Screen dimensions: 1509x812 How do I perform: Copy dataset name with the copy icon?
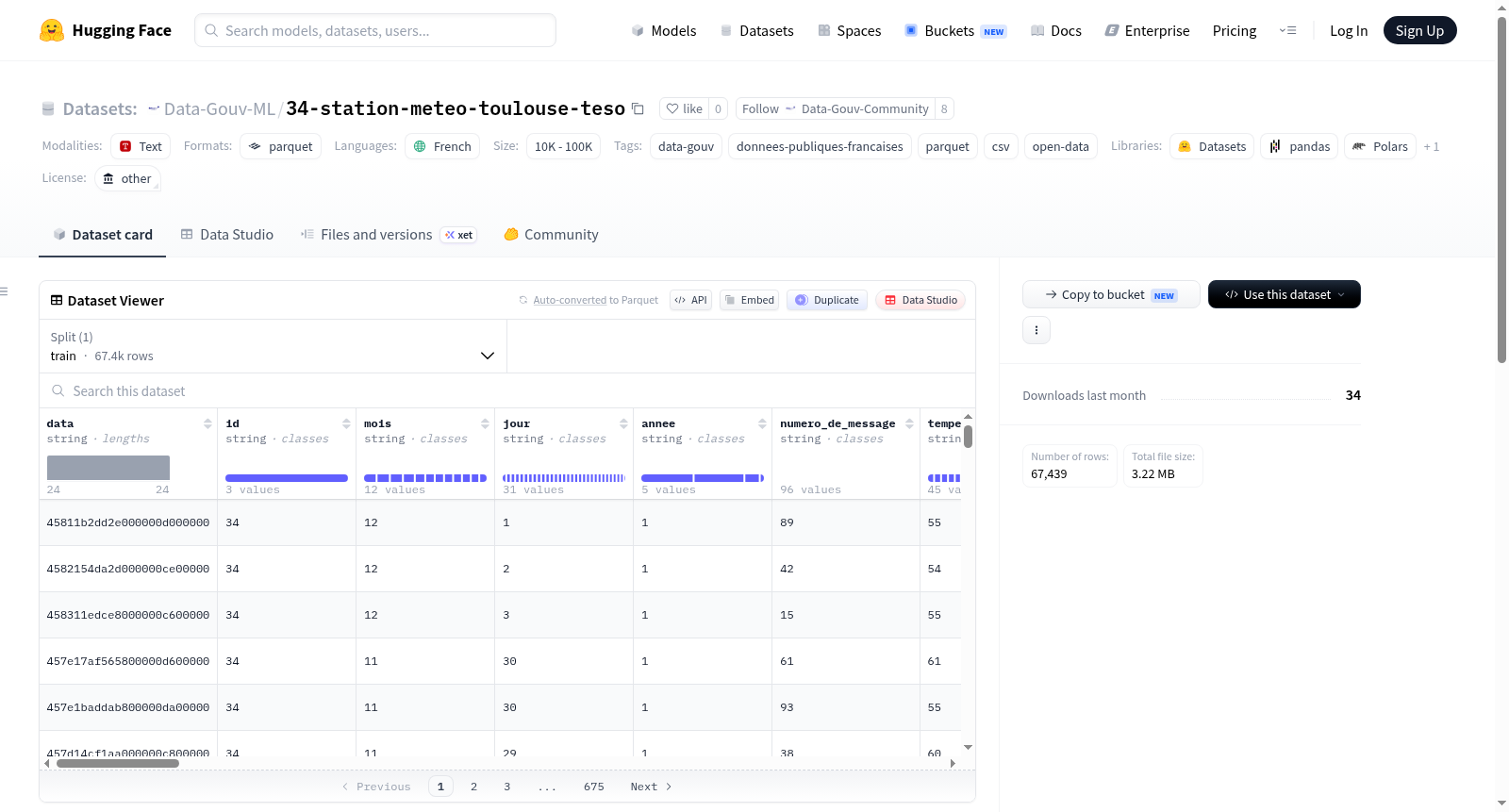638,108
